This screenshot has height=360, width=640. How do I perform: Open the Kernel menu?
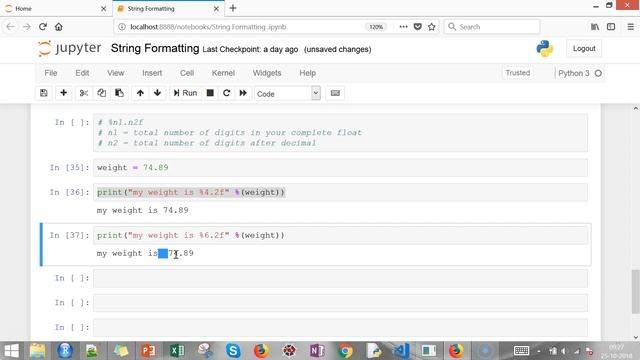point(223,73)
